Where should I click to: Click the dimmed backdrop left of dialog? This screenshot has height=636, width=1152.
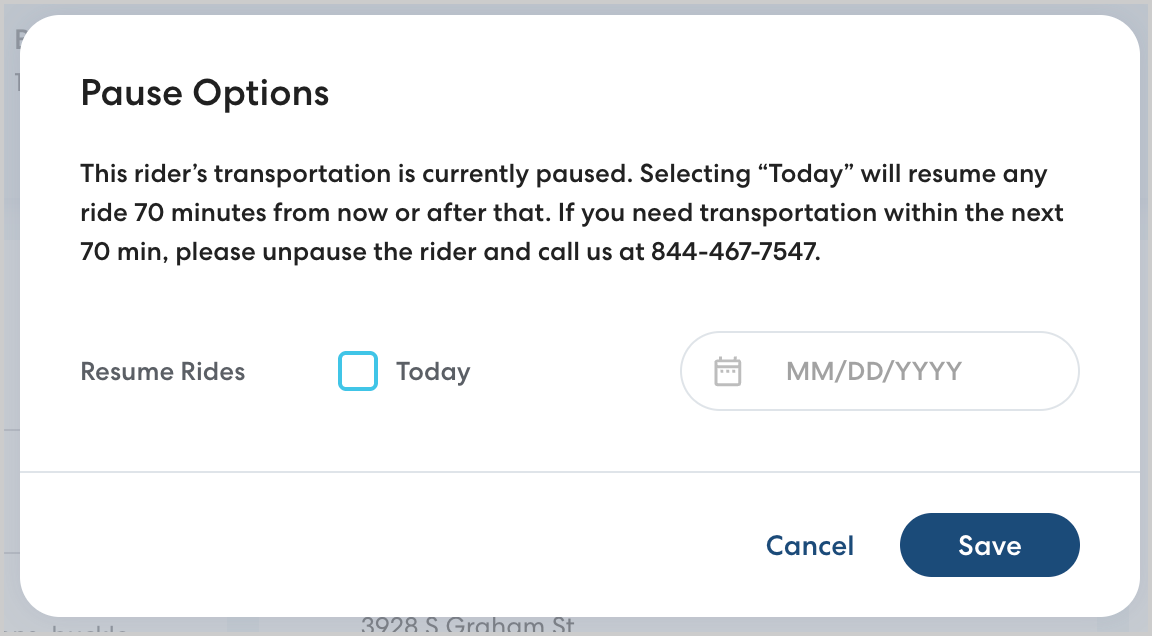[9, 300]
